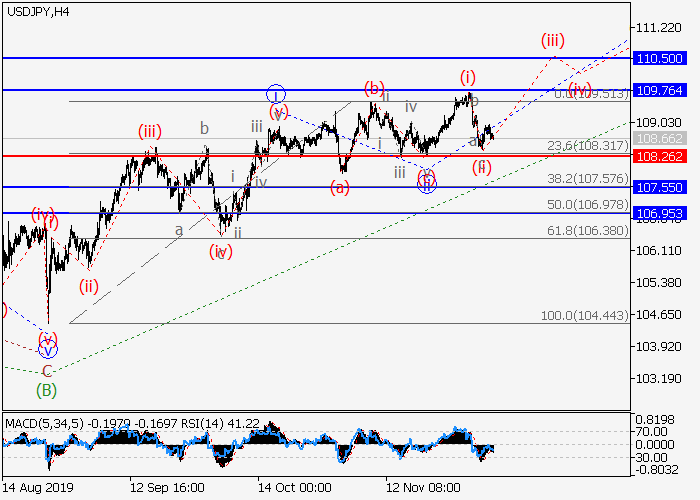Click the gray 108.662 current price tag
This screenshot has height=500, width=700.
(x=659, y=139)
